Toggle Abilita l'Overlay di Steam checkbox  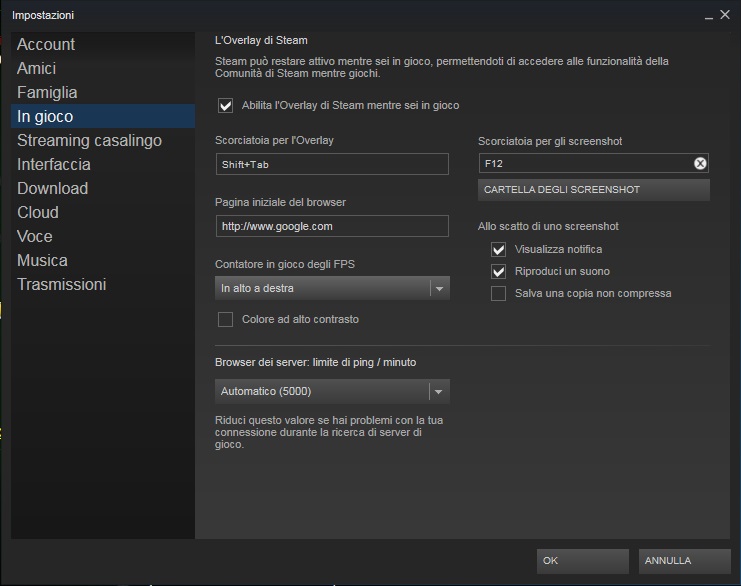coord(225,105)
